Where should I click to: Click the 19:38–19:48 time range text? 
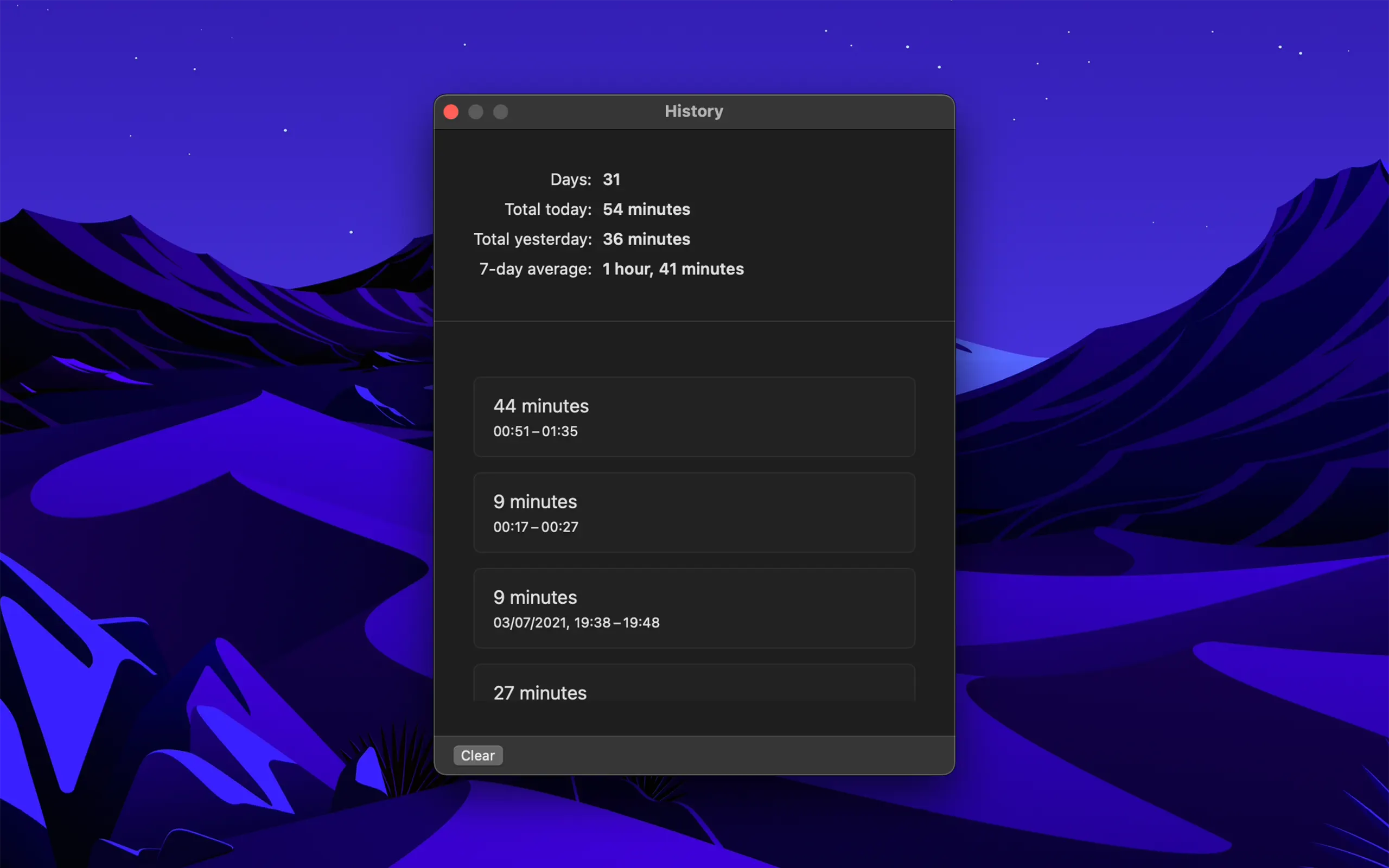[x=616, y=623]
